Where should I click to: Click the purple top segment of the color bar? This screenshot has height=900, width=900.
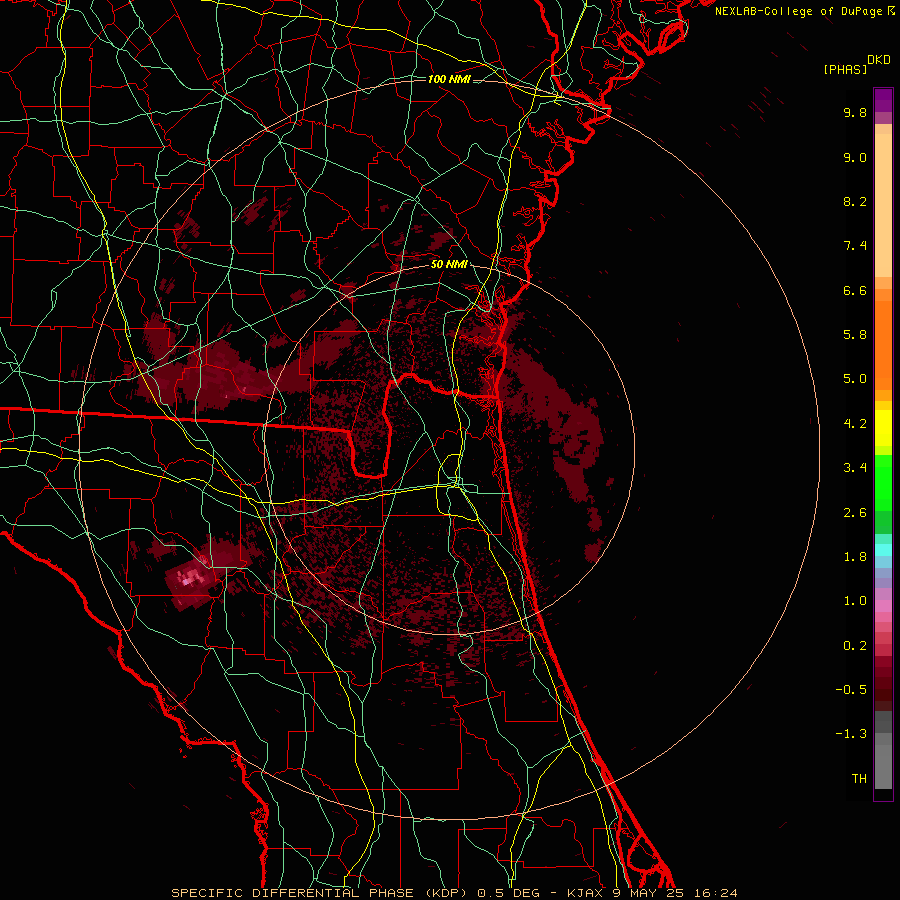click(x=883, y=100)
